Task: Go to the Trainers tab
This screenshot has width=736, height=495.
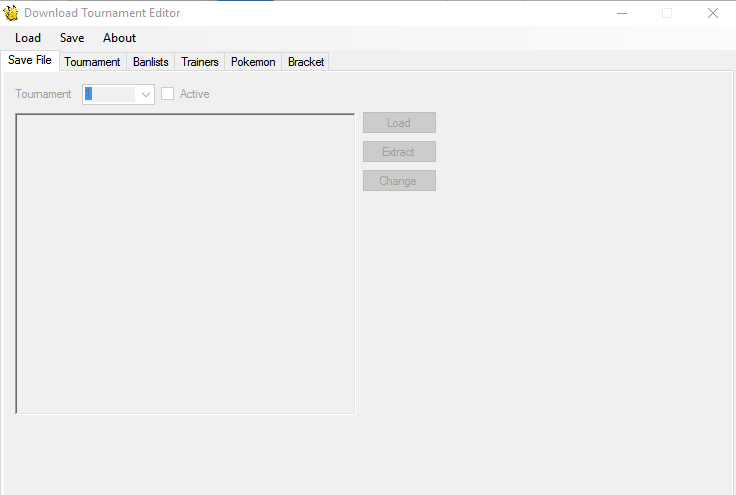Action: click(200, 62)
